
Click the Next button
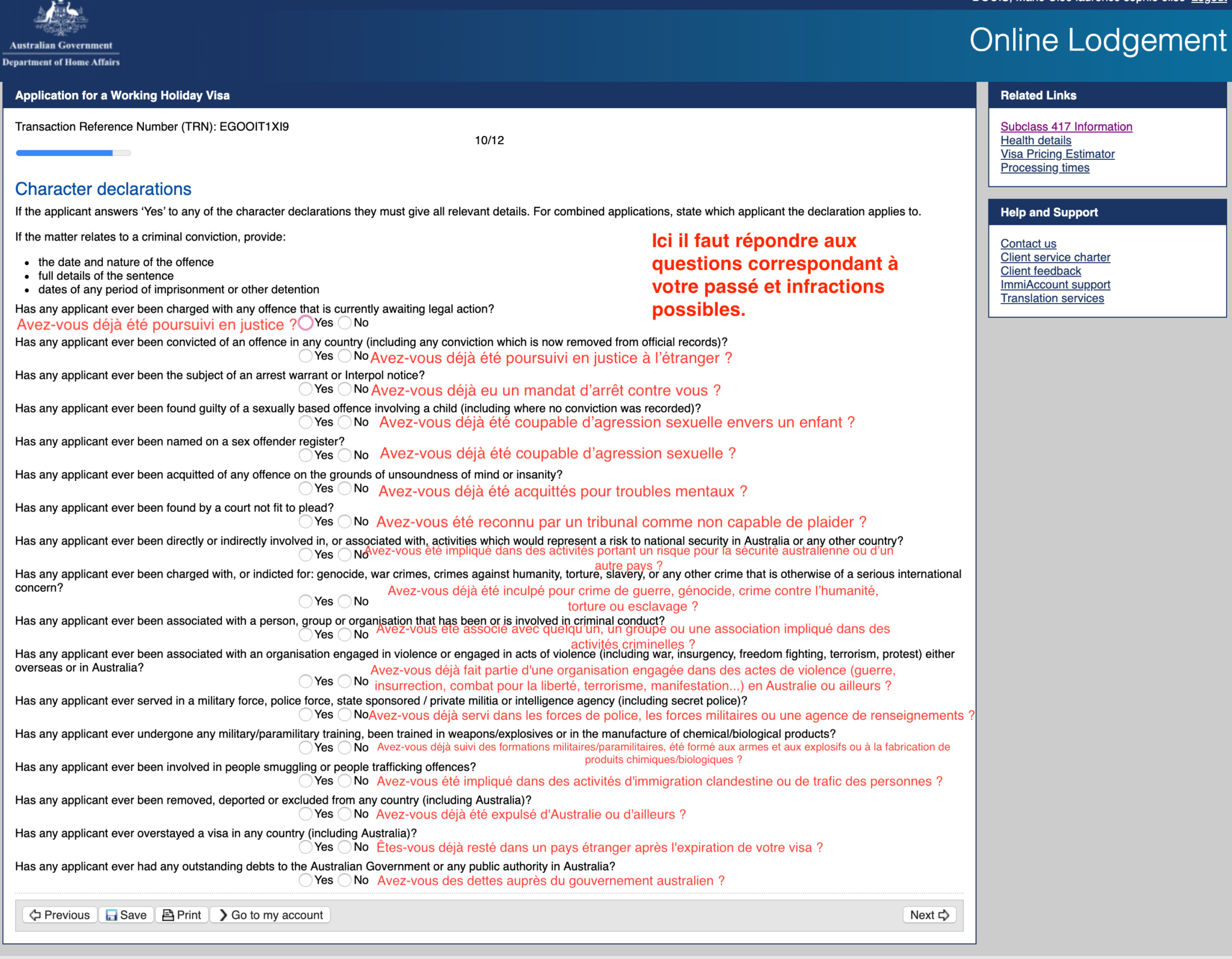pyautogui.click(x=929, y=915)
